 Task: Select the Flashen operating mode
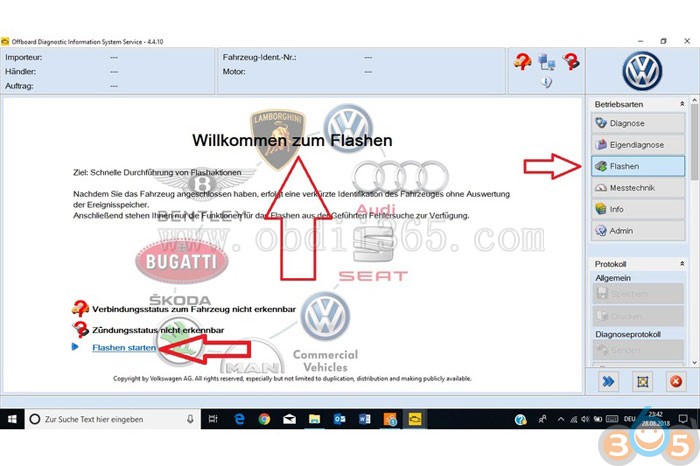(638, 166)
